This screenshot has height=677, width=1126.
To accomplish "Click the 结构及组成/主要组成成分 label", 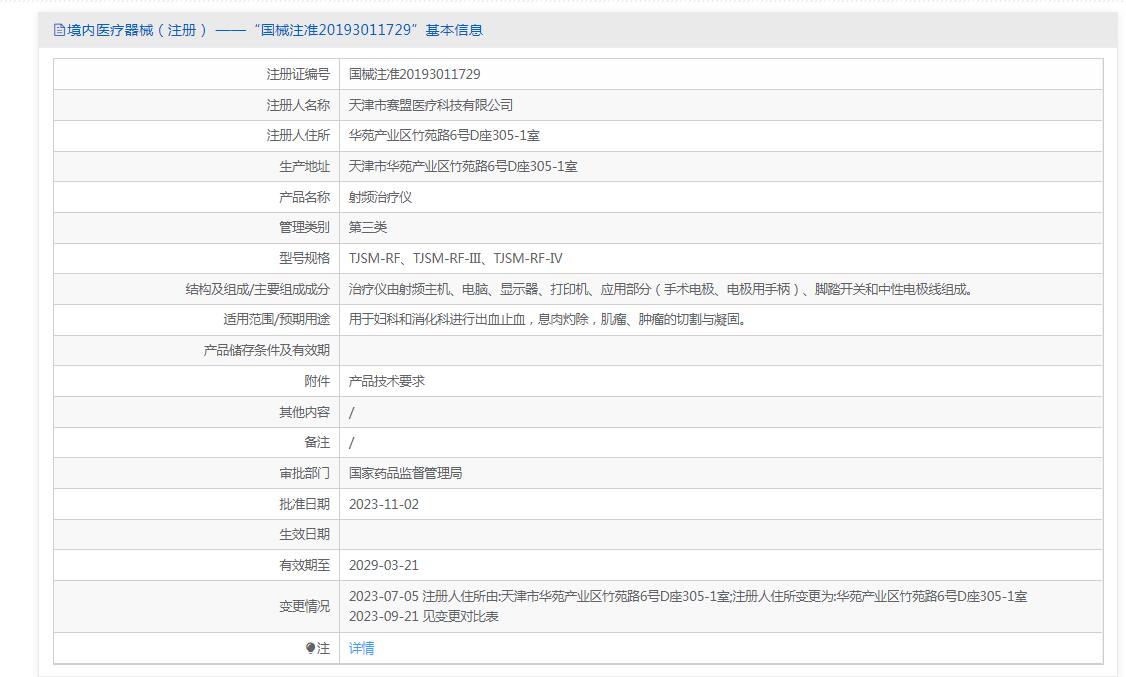I will [258, 289].
